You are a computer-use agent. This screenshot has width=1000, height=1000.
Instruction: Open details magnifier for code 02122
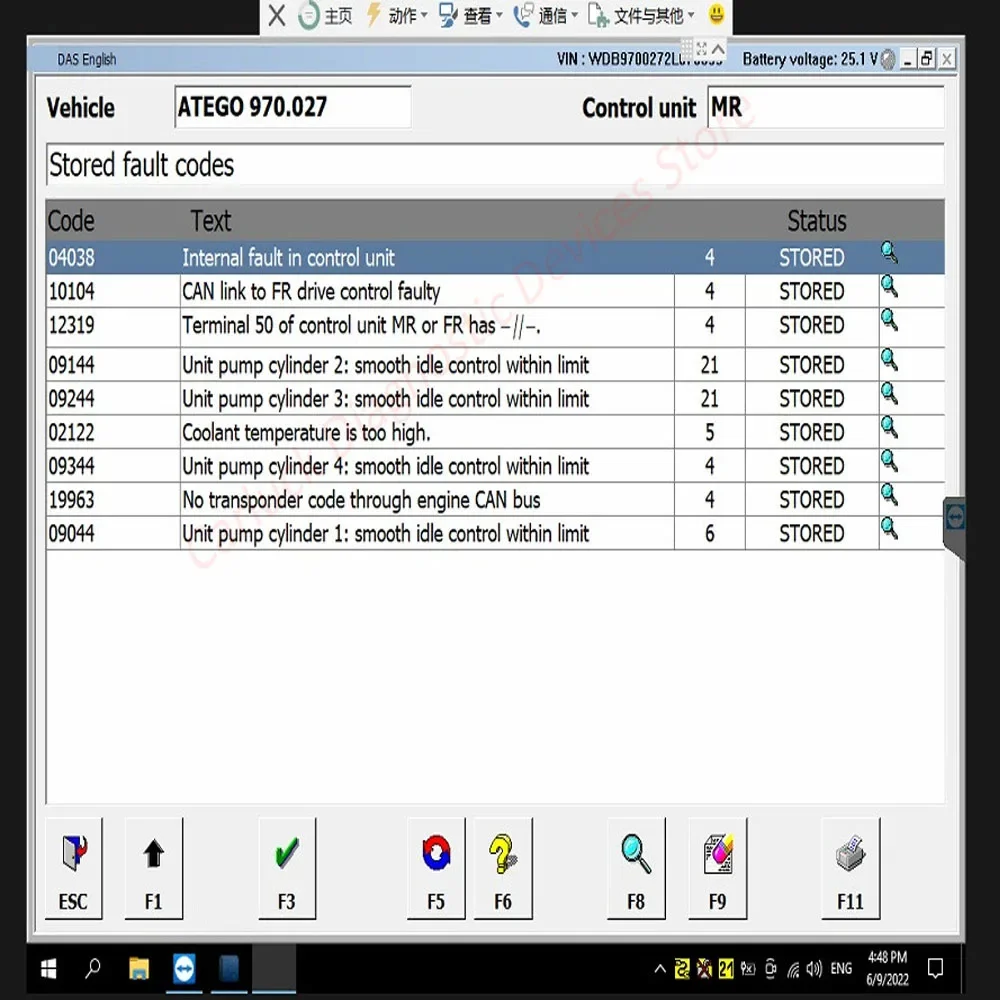[x=889, y=428]
